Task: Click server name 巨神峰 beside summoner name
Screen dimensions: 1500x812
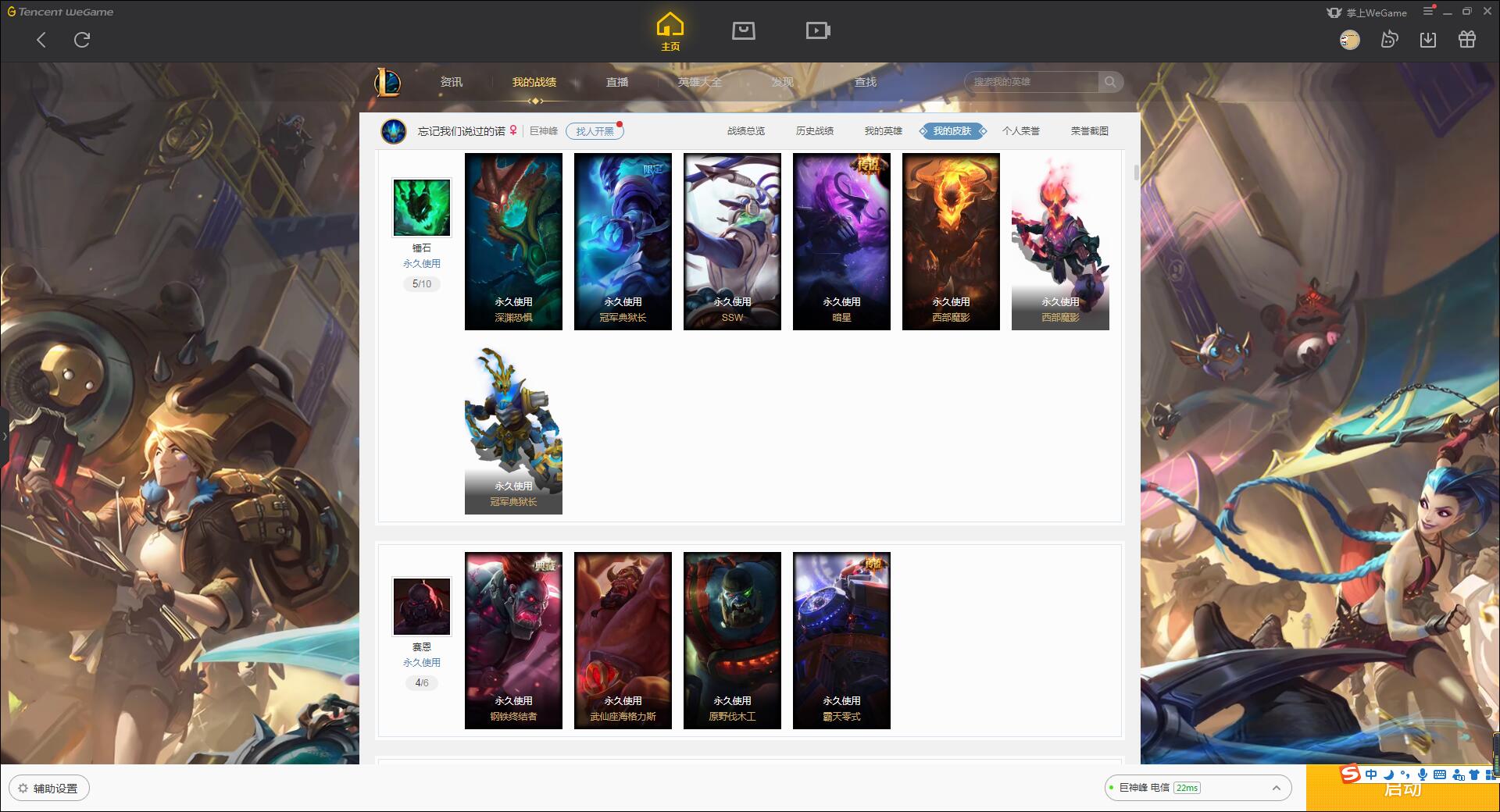Action: 544,131
